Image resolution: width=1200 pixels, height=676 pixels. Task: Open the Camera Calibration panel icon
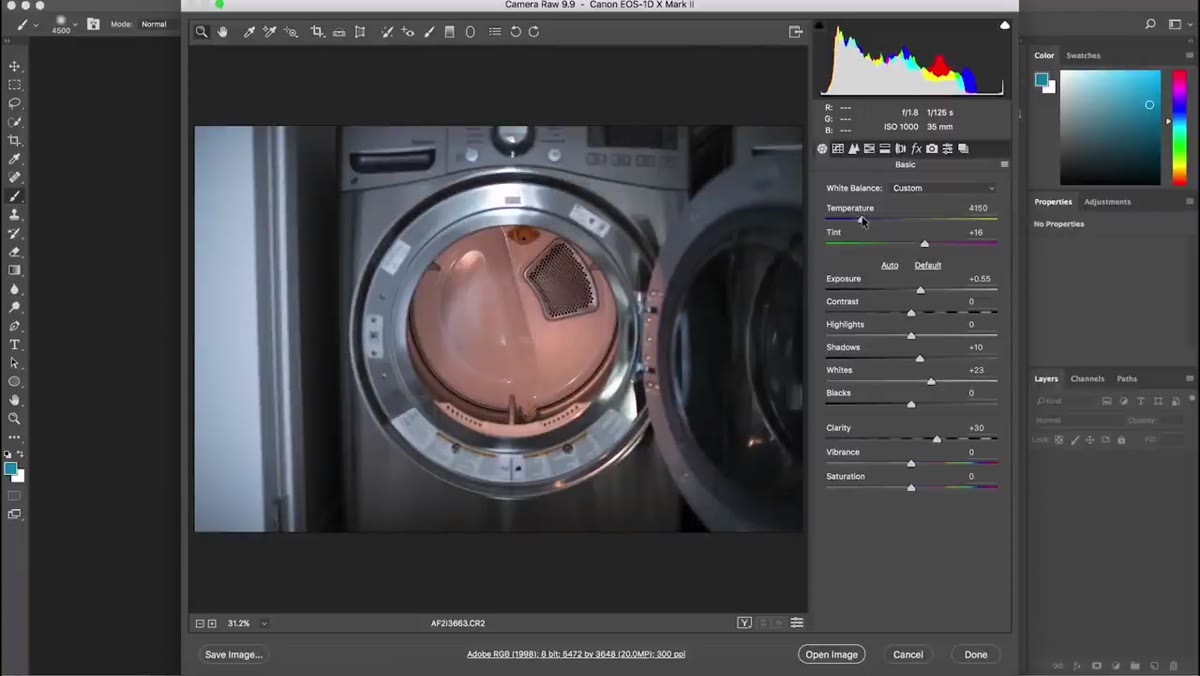[932, 149]
